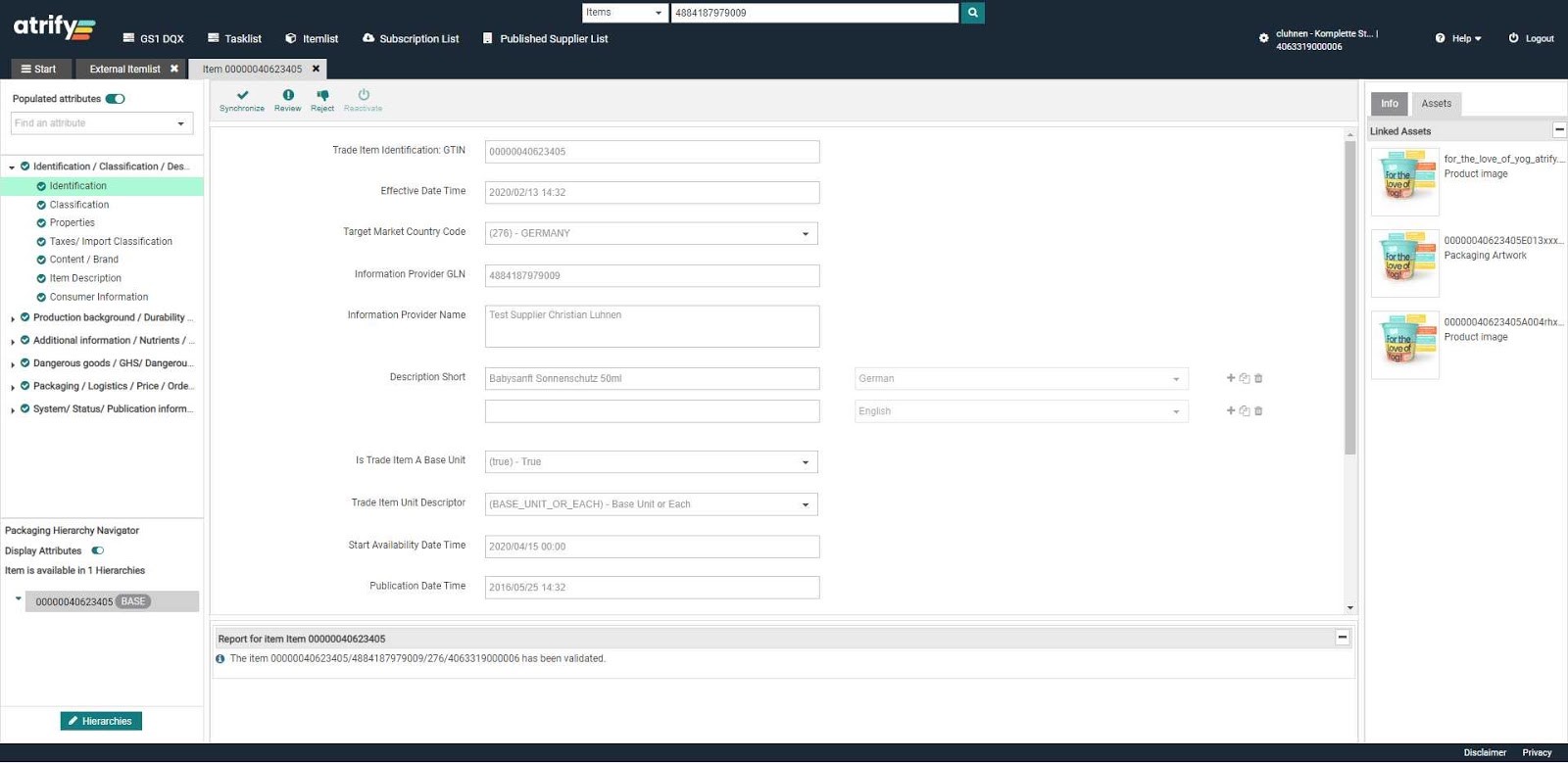The width and height of the screenshot is (1568, 763).
Task: Delete the German Description Short entry
Action: 1258,378
